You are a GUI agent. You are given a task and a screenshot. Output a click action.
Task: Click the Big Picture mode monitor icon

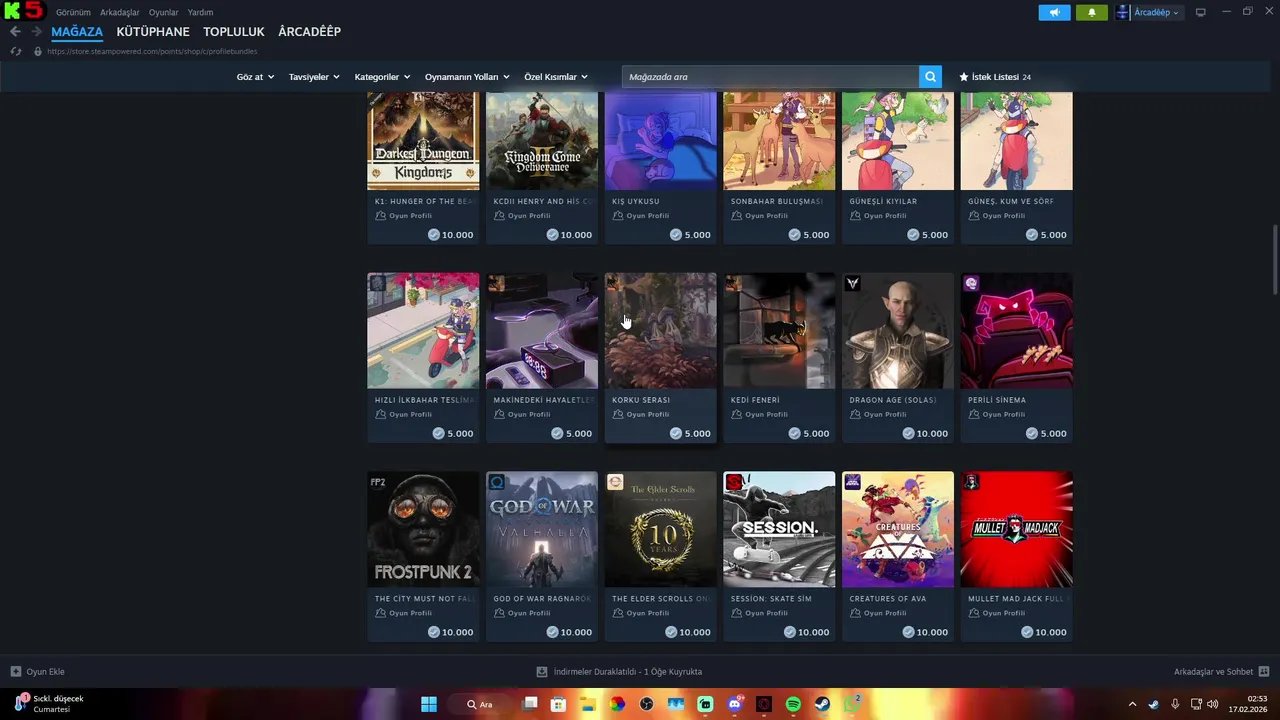click(1200, 12)
